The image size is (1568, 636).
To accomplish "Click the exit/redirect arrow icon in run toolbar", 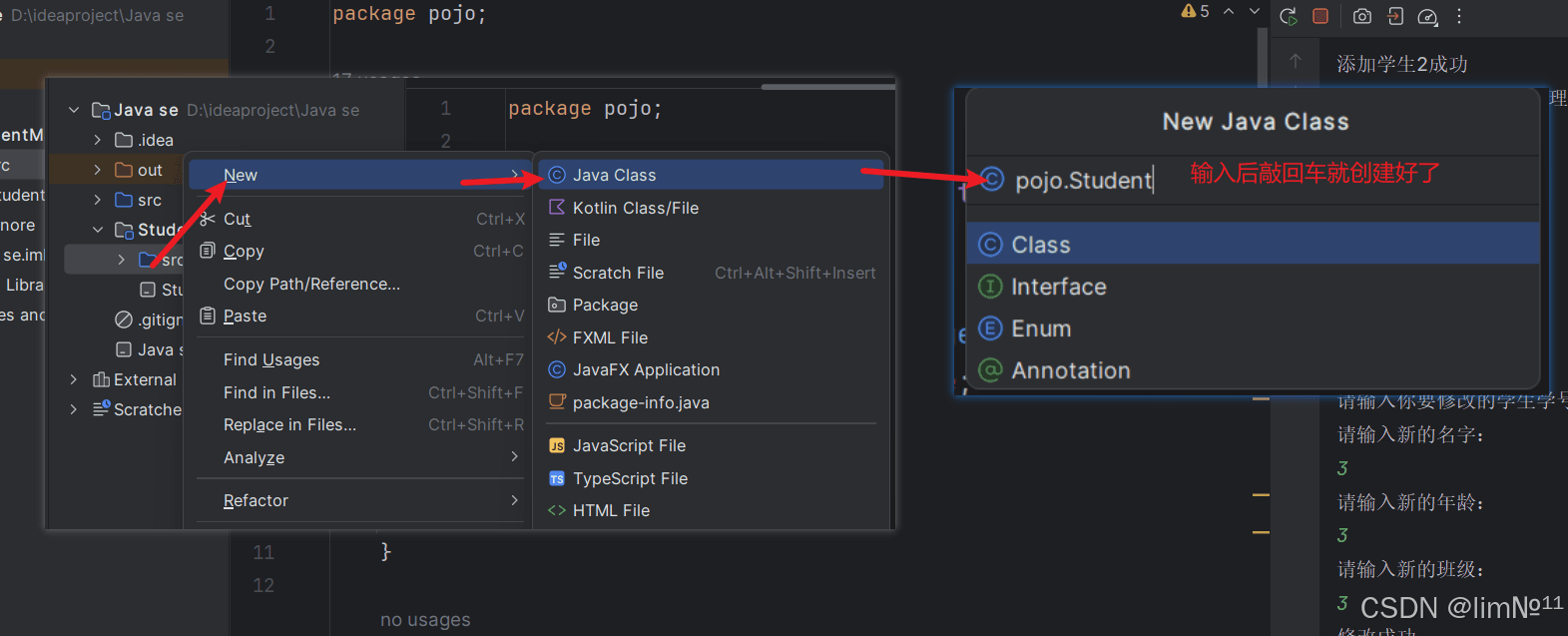I will tap(1395, 16).
